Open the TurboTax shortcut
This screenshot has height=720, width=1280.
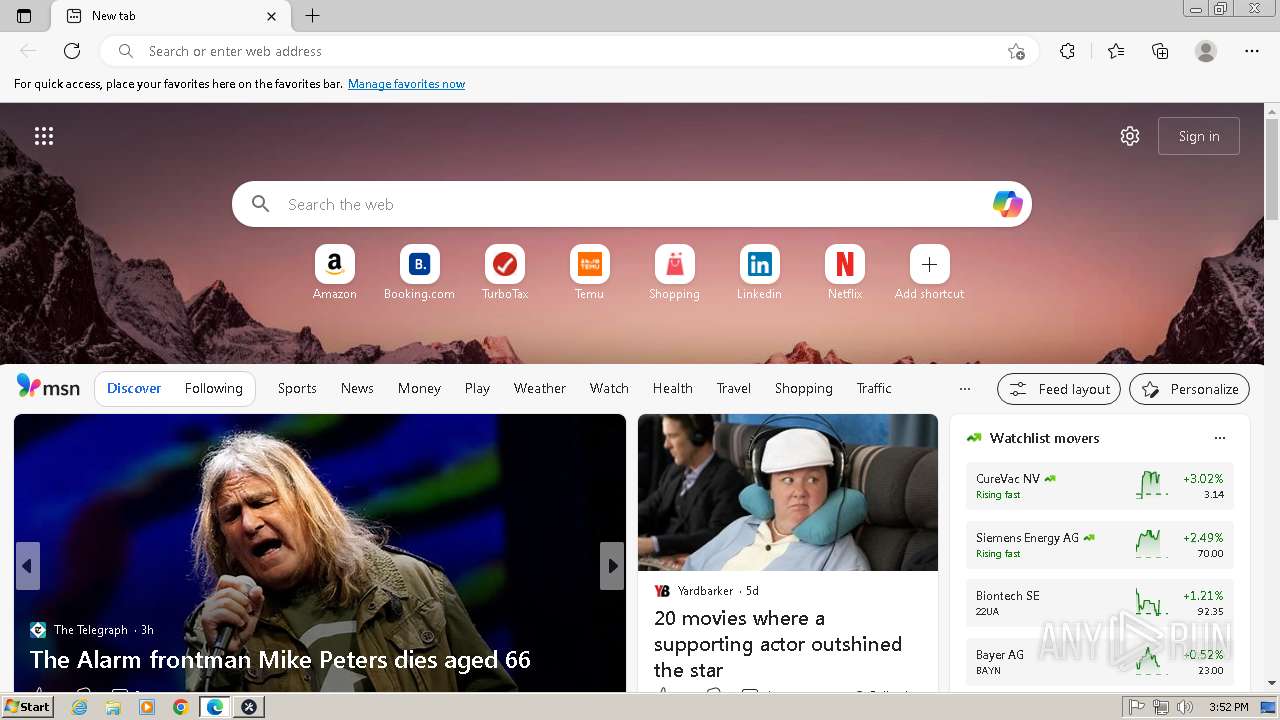tap(505, 273)
